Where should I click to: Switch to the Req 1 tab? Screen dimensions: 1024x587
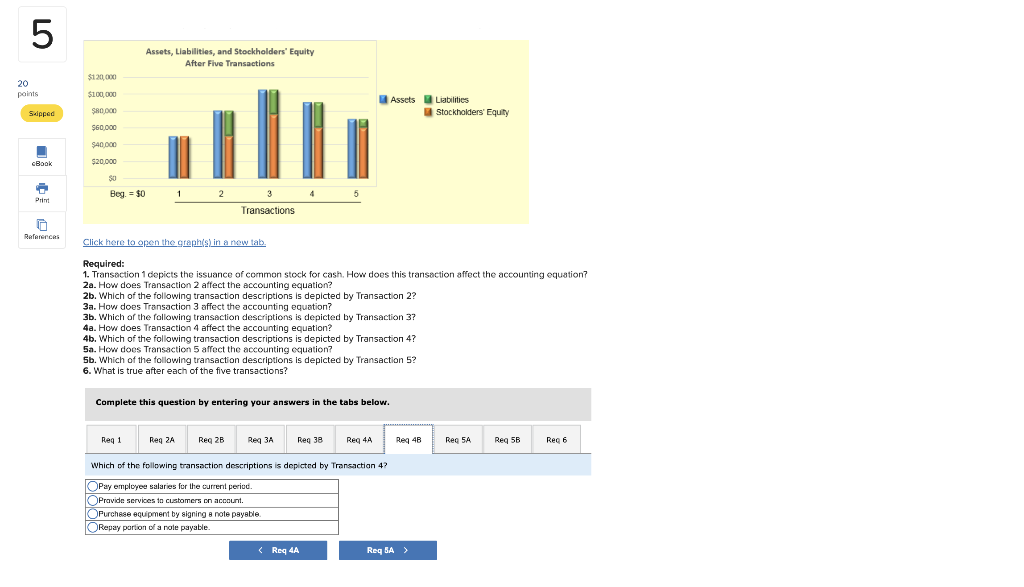(x=110, y=438)
